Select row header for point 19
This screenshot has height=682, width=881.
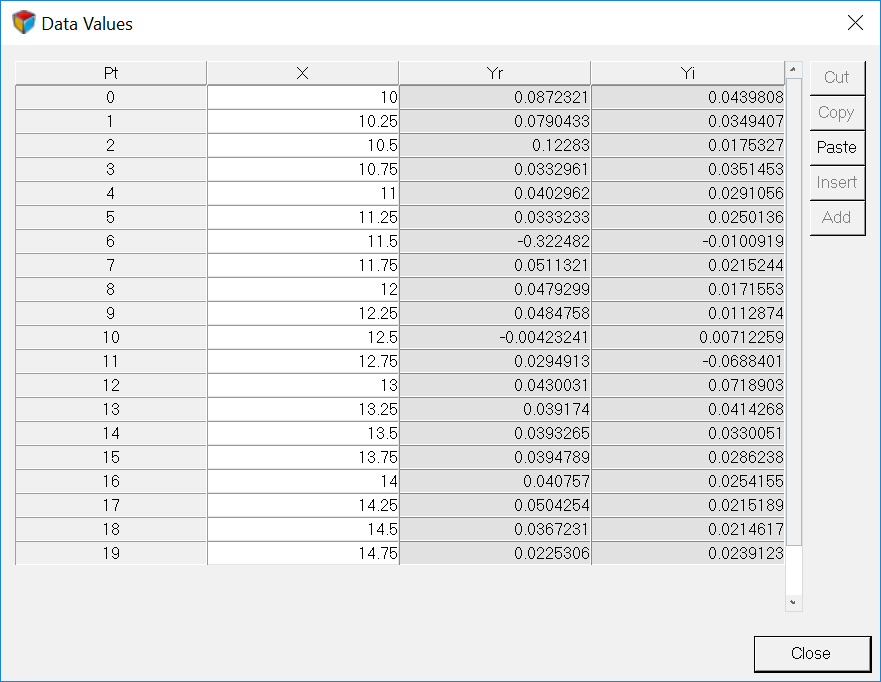(111, 553)
